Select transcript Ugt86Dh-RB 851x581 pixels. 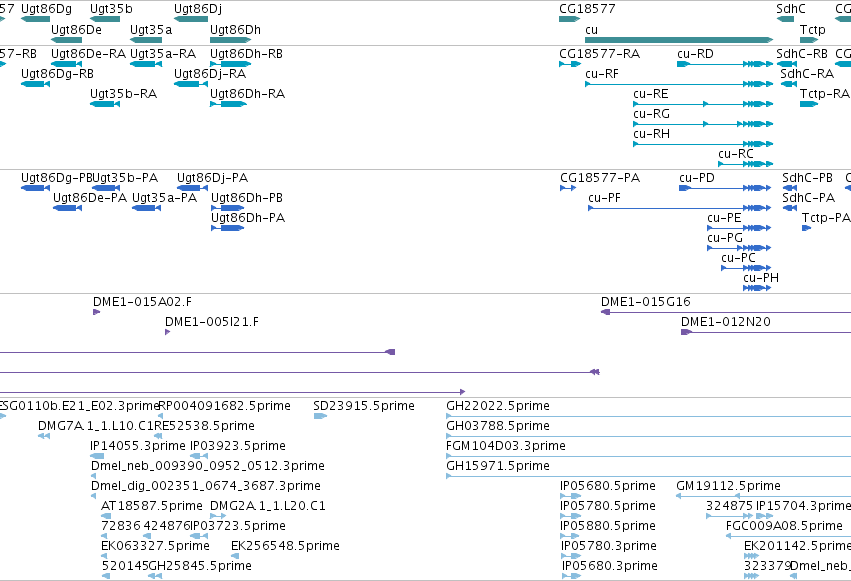[231, 64]
